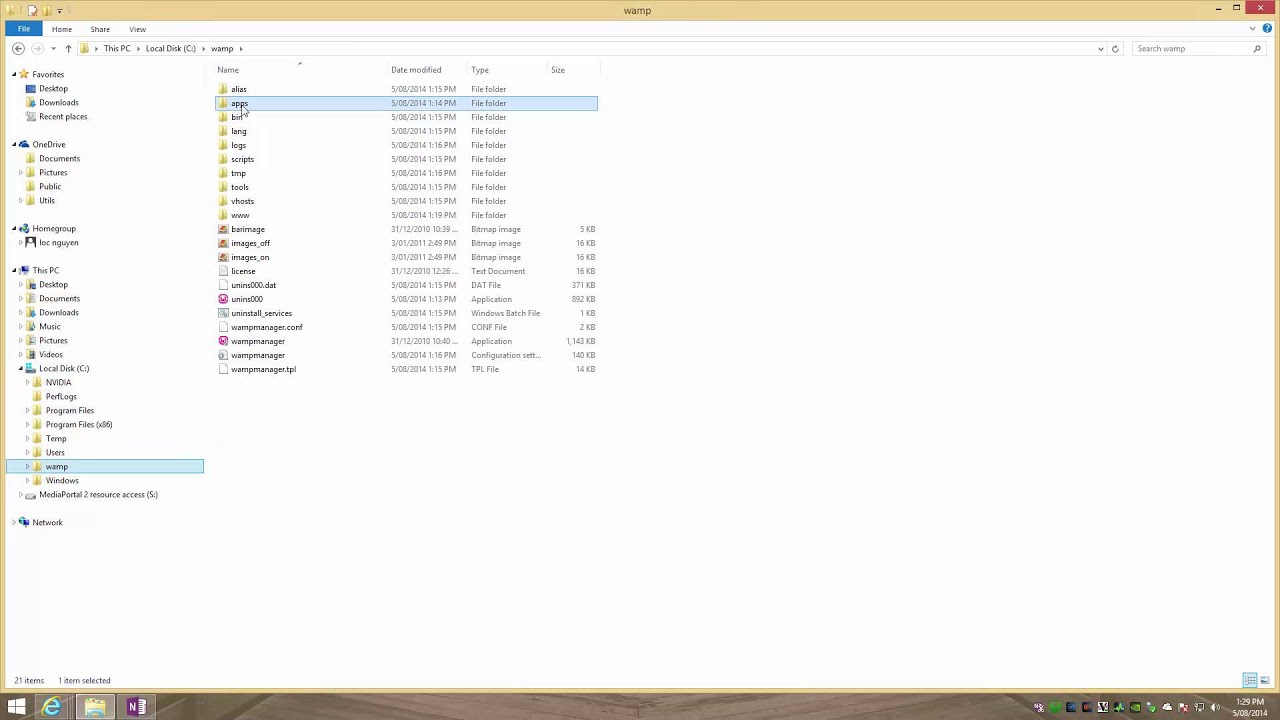1280x720 pixels.
Task: Collapse the Favorites tree node
Action: point(14,74)
